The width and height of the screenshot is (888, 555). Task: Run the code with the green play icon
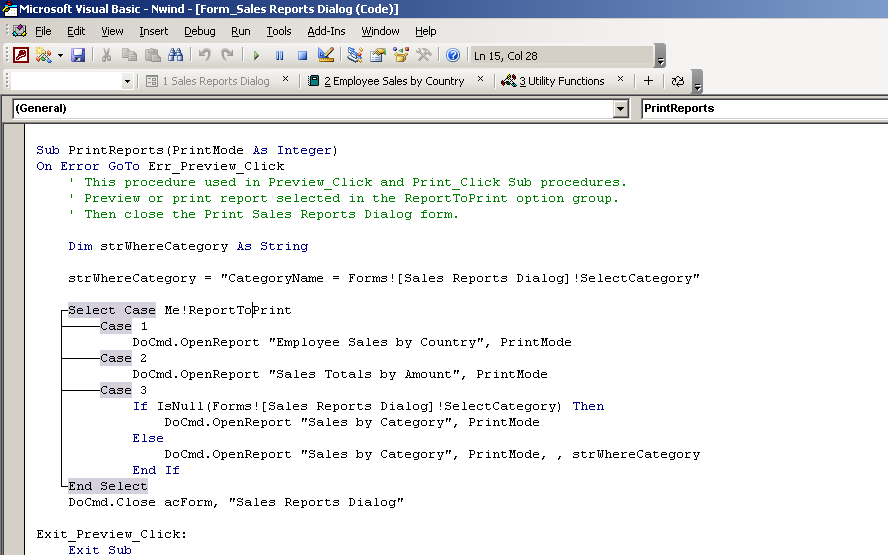tap(256, 56)
